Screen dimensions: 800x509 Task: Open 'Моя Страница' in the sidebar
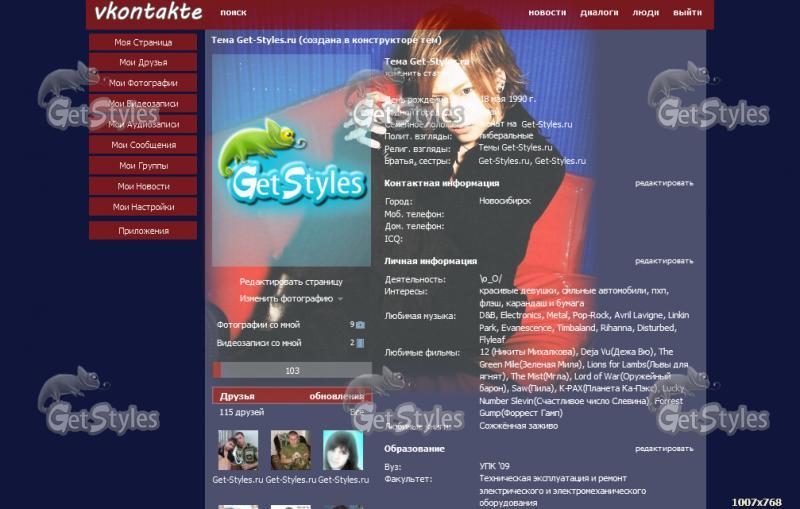(143, 43)
